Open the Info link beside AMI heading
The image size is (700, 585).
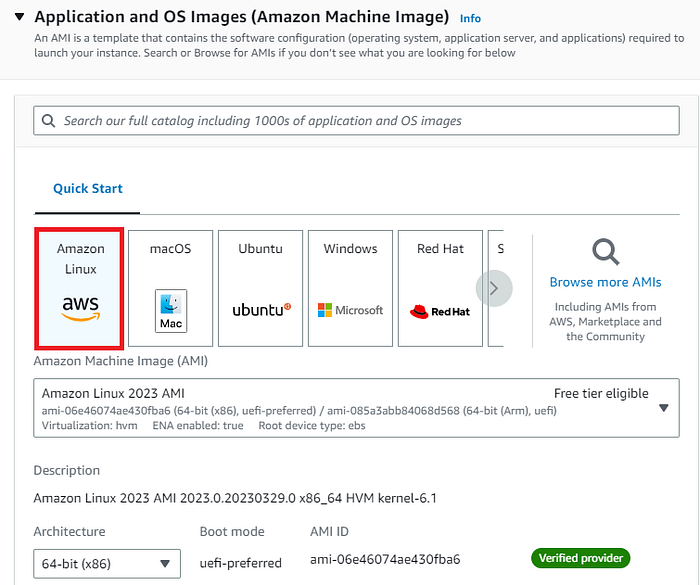[x=470, y=18]
